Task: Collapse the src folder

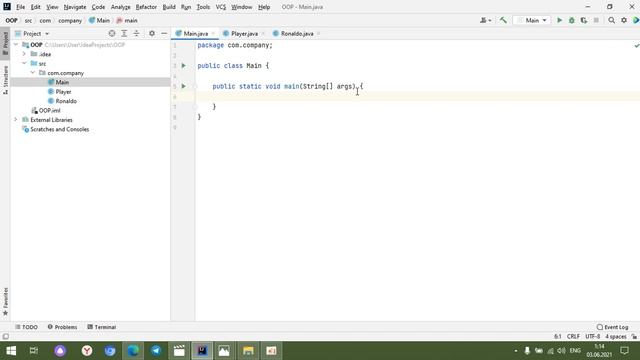Action: [x=24, y=63]
